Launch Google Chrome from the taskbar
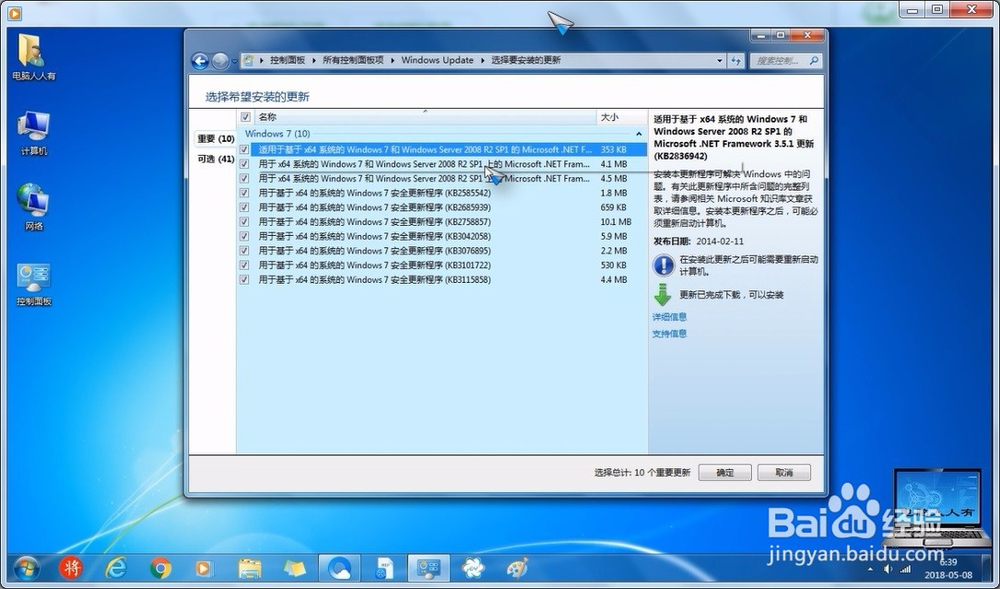This screenshot has height=589, width=1000. click(x=160, y=567)
